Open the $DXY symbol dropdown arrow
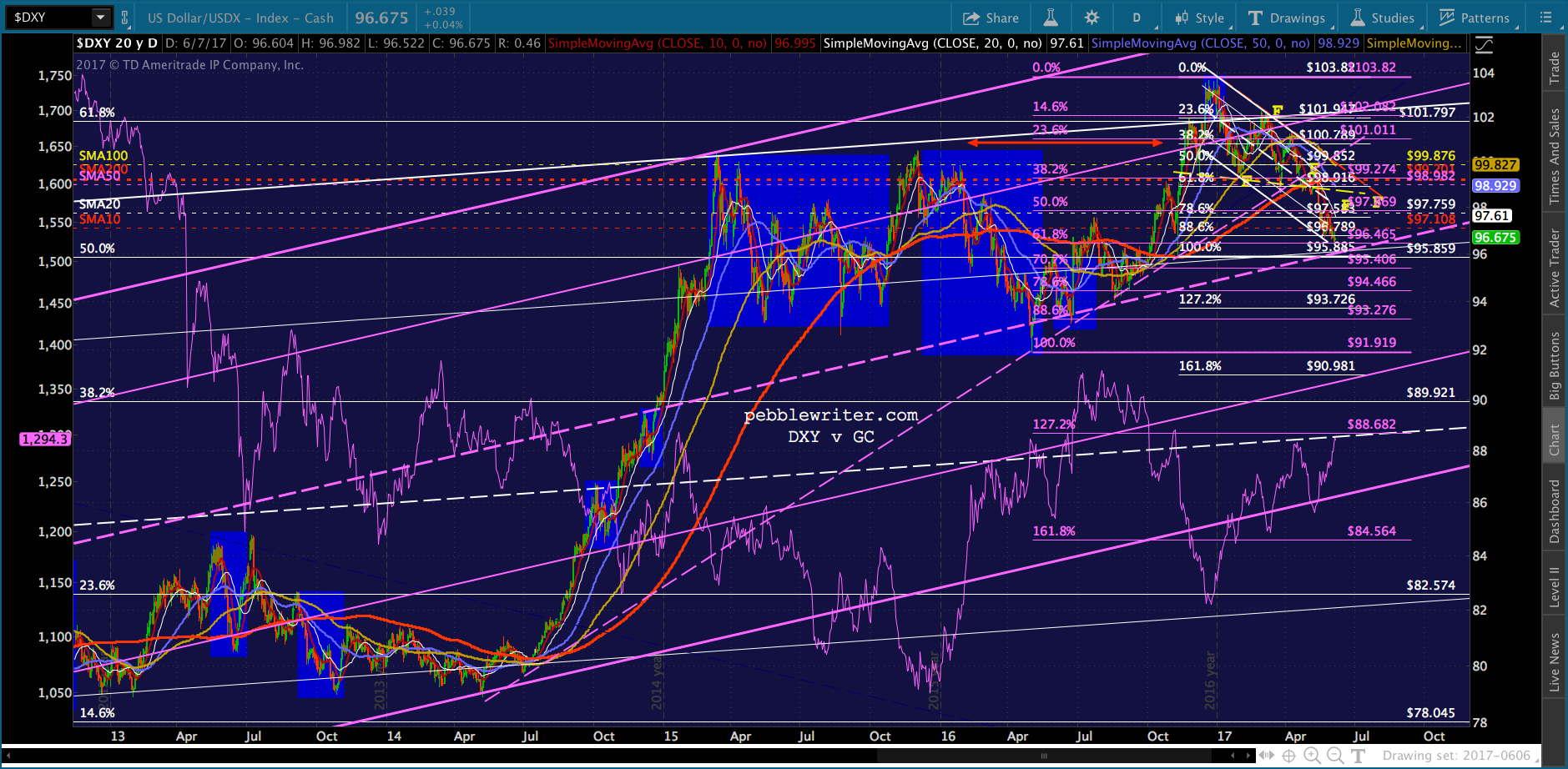The width and height of the screenshot is (1568, 769). 100,18
